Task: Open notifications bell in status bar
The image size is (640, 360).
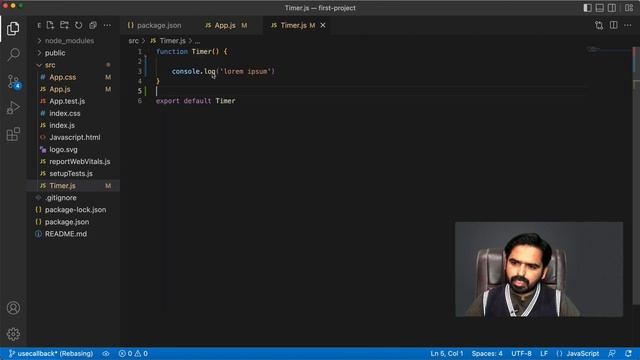Action: coord(628,353)
